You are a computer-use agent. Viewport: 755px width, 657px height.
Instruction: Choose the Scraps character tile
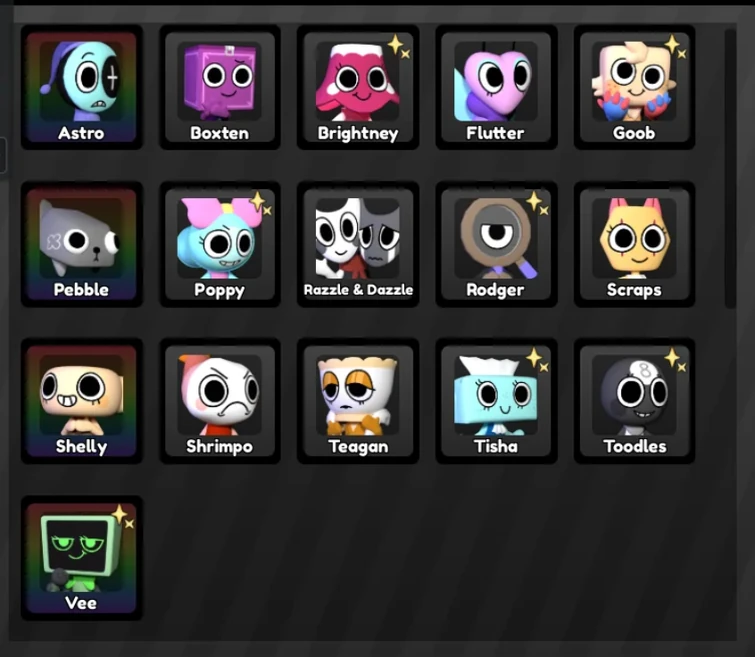[635, 244]
